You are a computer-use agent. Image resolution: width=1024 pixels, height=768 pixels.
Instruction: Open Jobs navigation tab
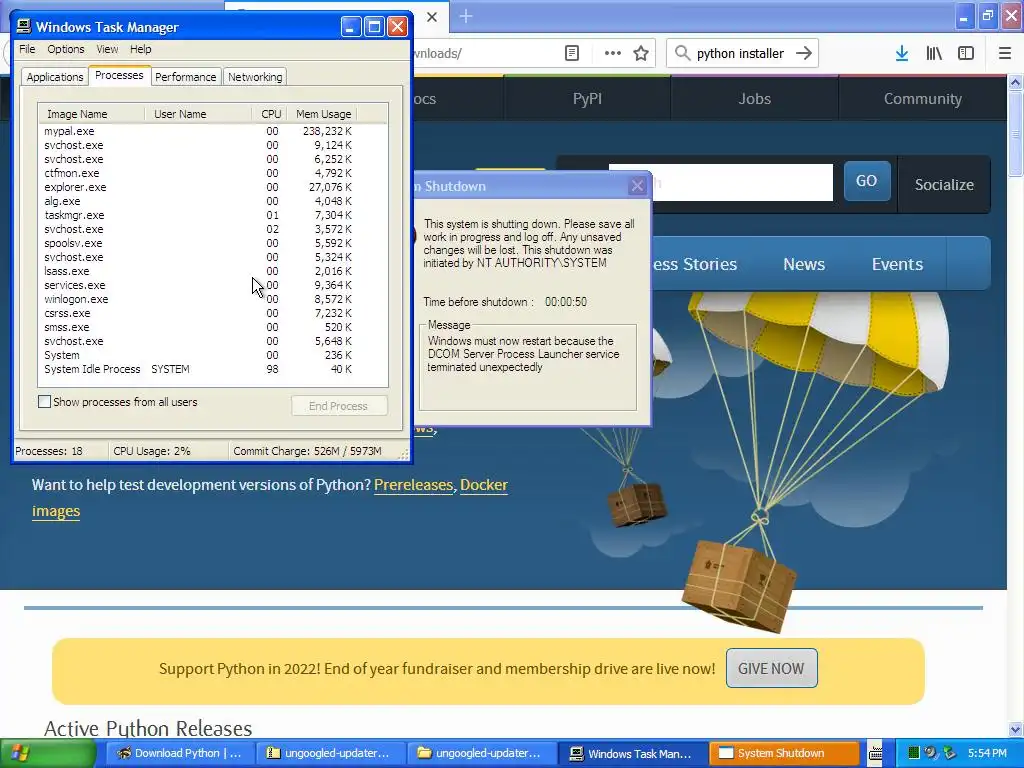click(x=754, y=99)
